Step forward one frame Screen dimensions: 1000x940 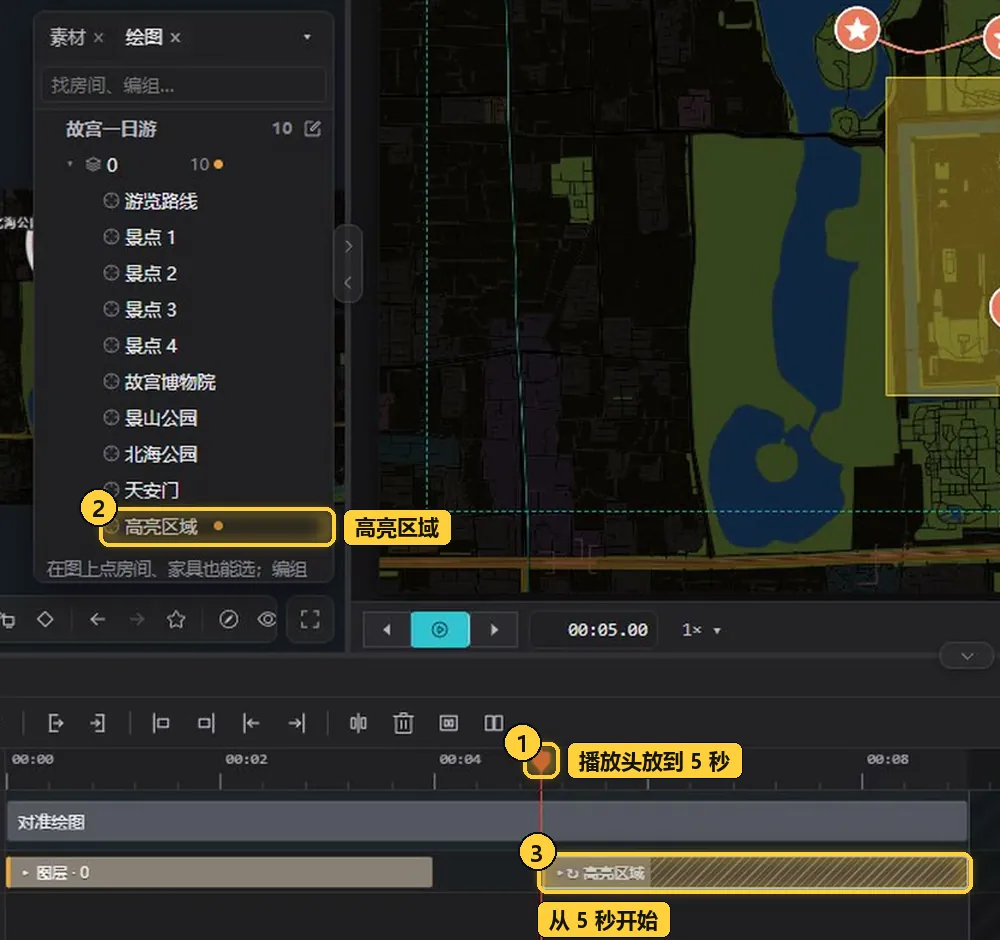point(494,630)
